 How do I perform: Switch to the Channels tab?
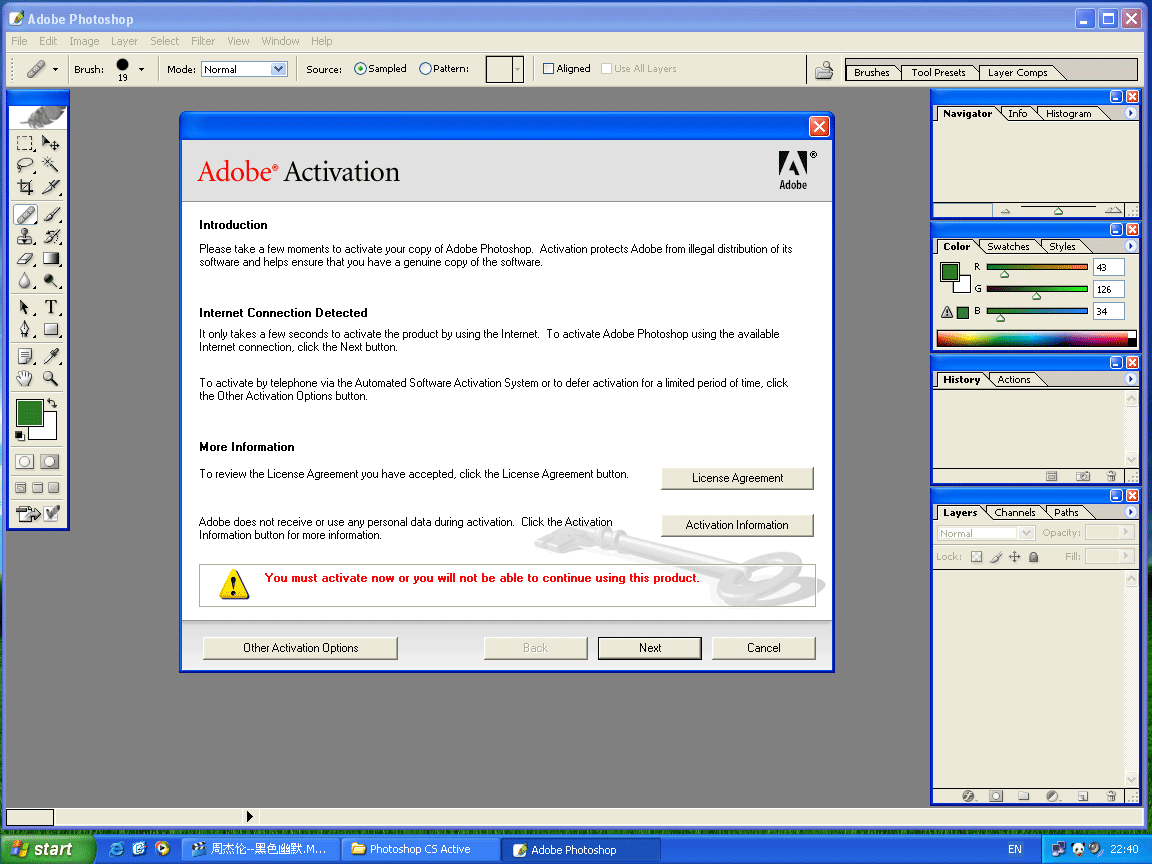pyautogui.click(x=1015, y=513)
